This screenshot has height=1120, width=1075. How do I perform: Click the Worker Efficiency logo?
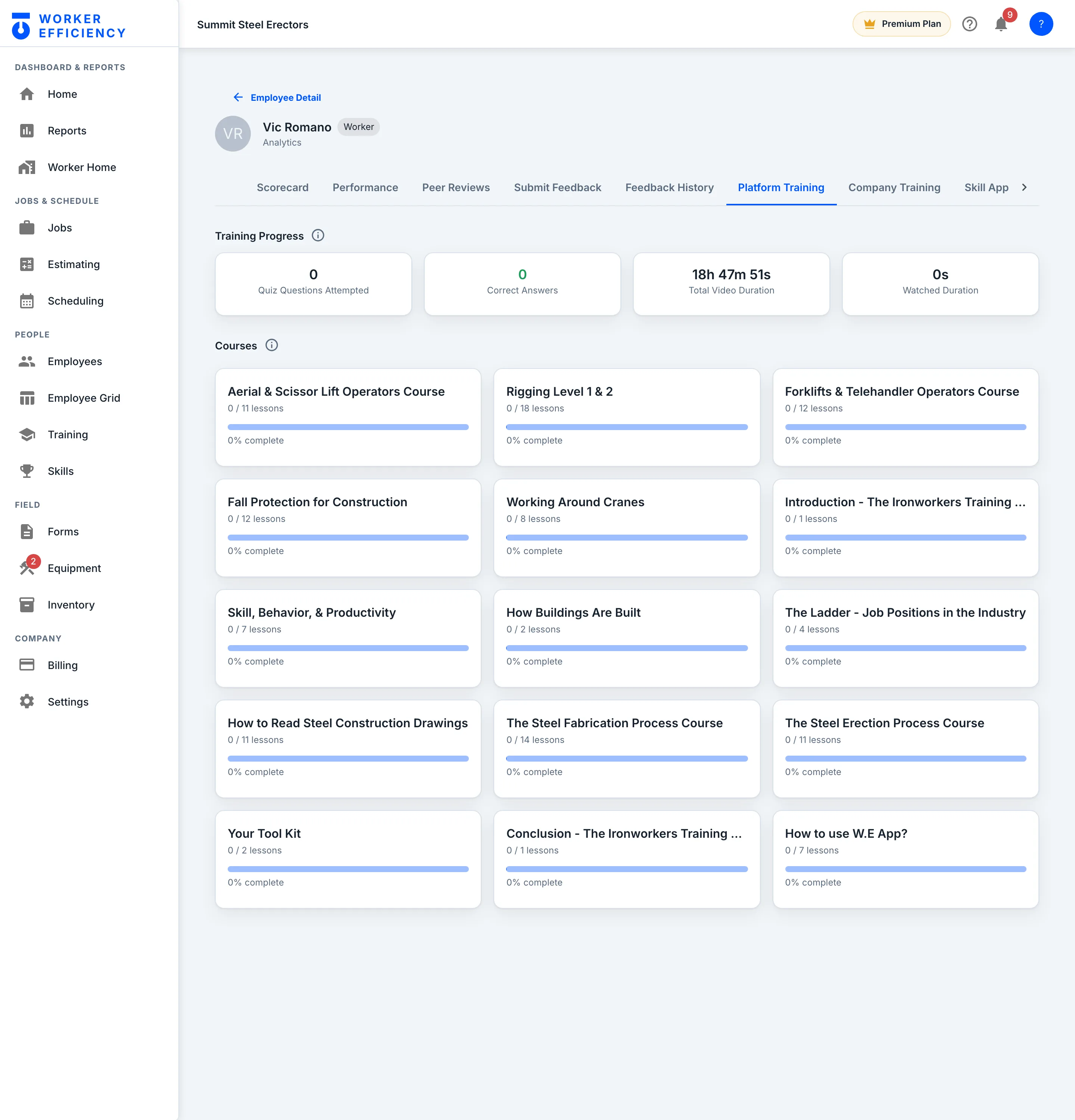(69, 26)
